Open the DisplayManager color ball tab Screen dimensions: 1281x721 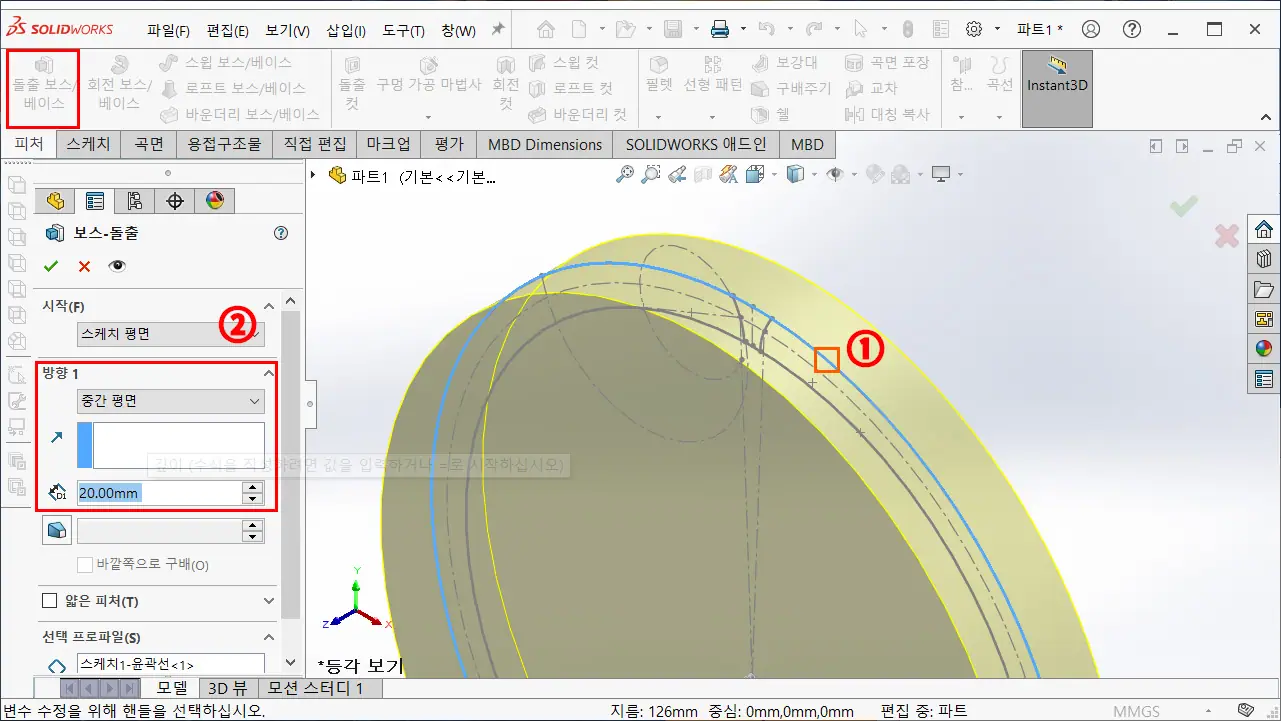click(x=215, y=201)
